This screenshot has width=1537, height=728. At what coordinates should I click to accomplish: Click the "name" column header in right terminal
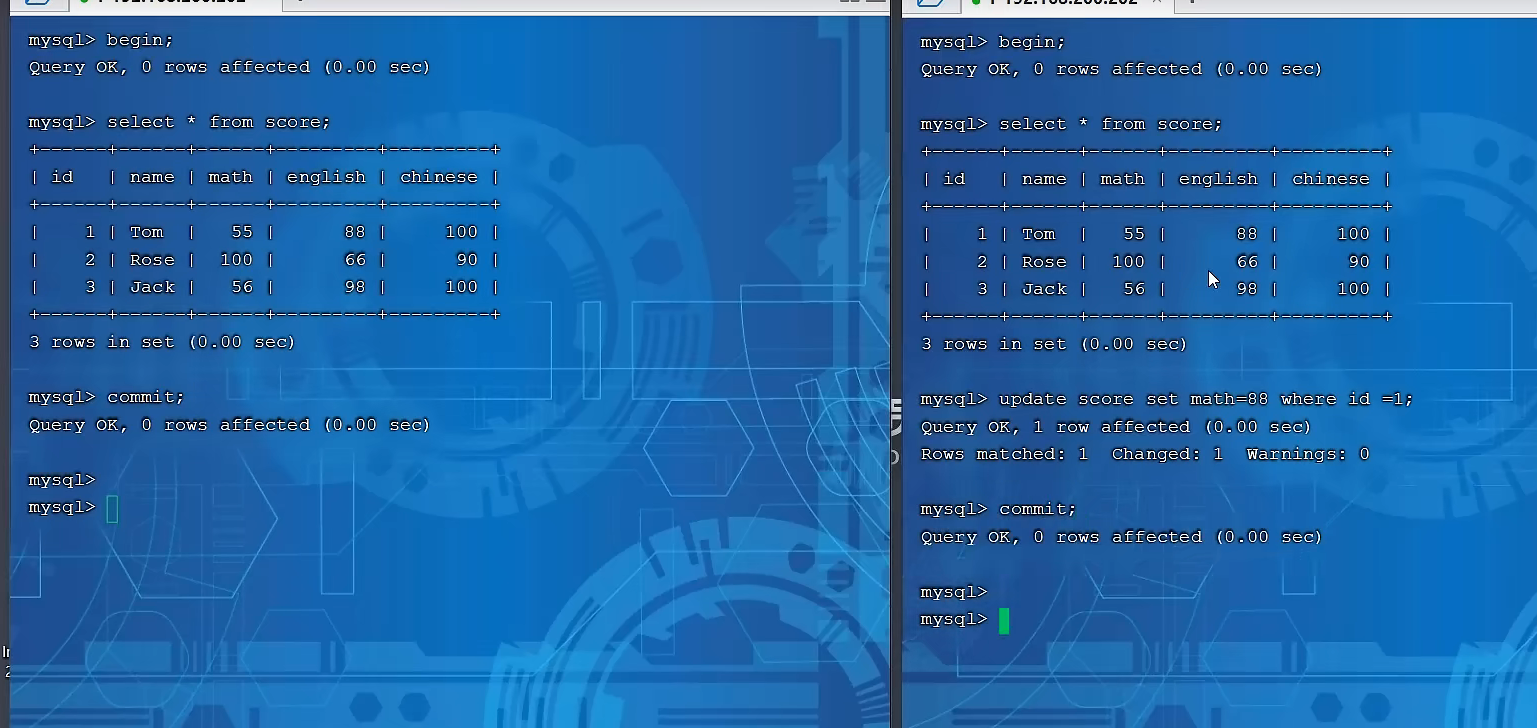pos(1044,179)
